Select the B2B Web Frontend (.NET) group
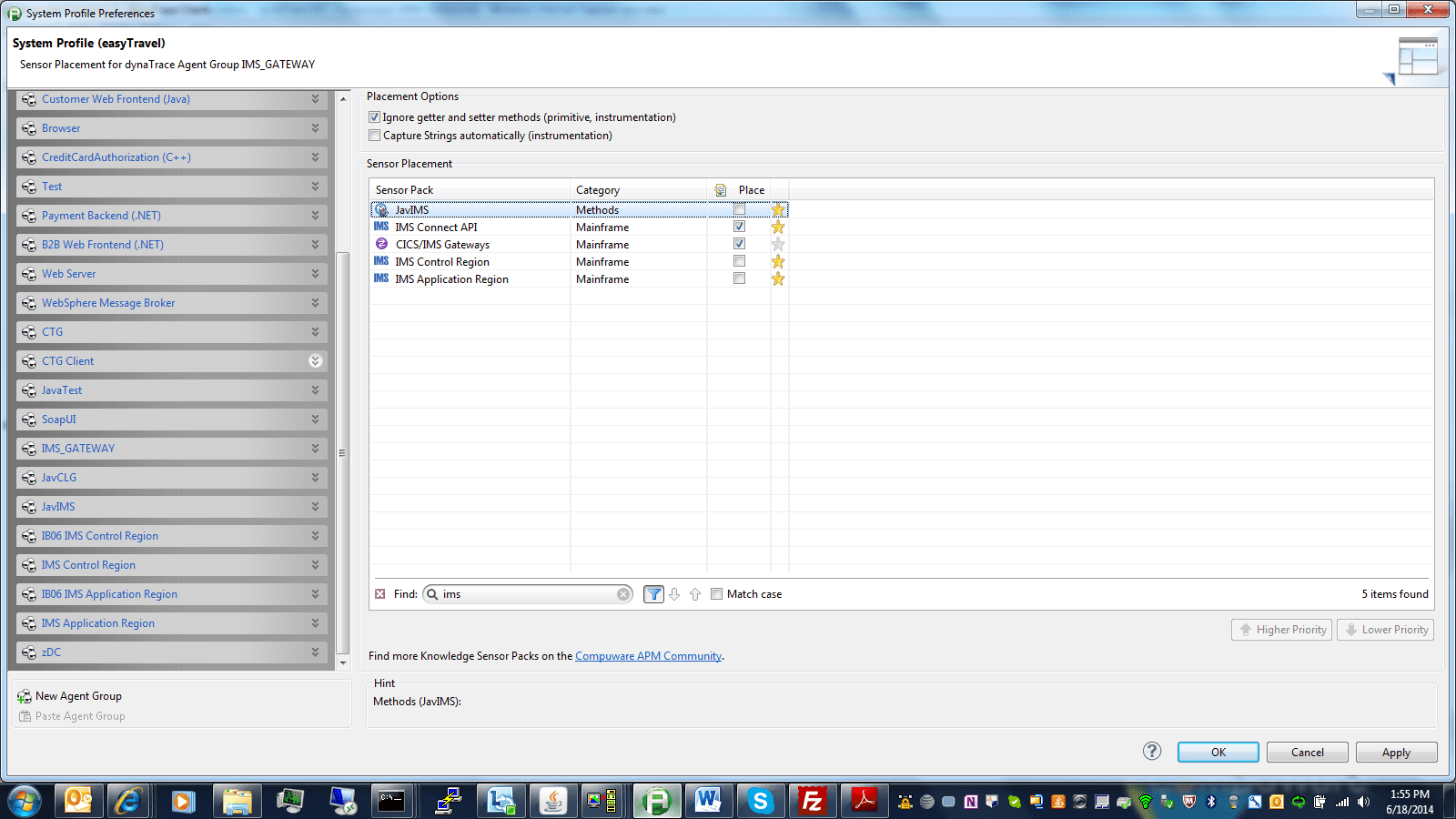Image resolution: width=1456 pixels, height=819 pixels. 172,245
